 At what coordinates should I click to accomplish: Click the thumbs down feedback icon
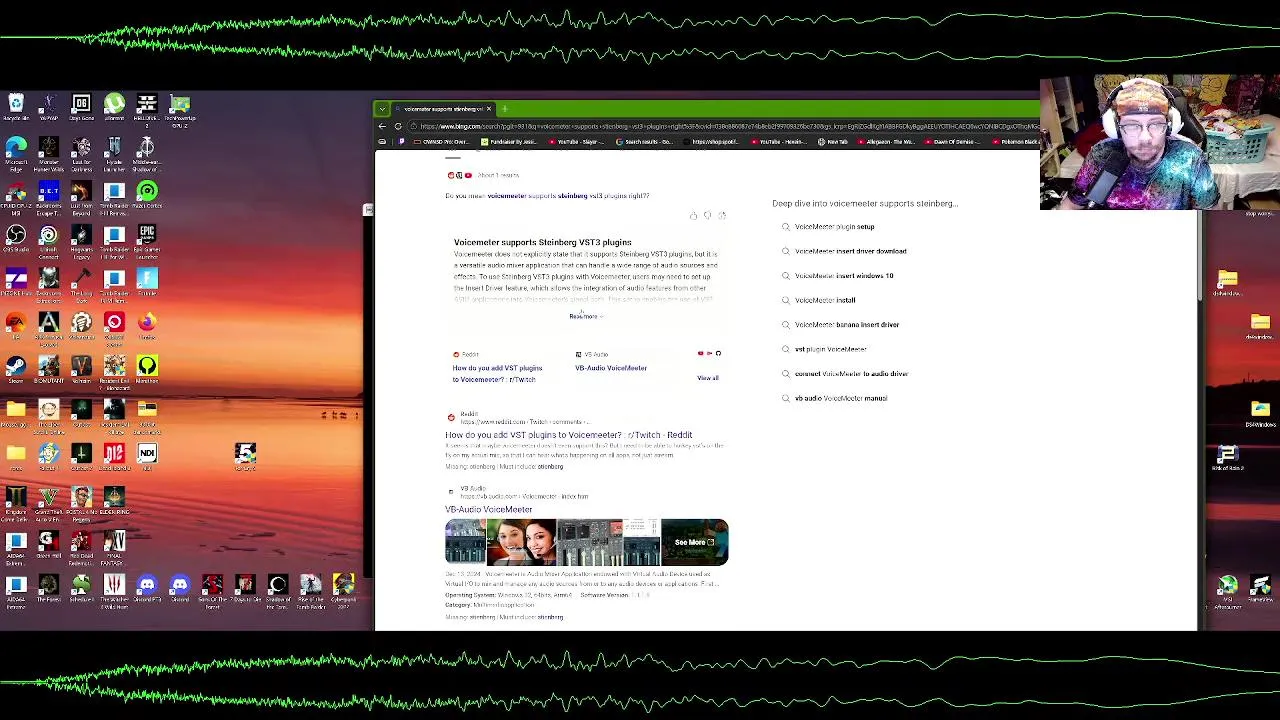pos(707,215)
